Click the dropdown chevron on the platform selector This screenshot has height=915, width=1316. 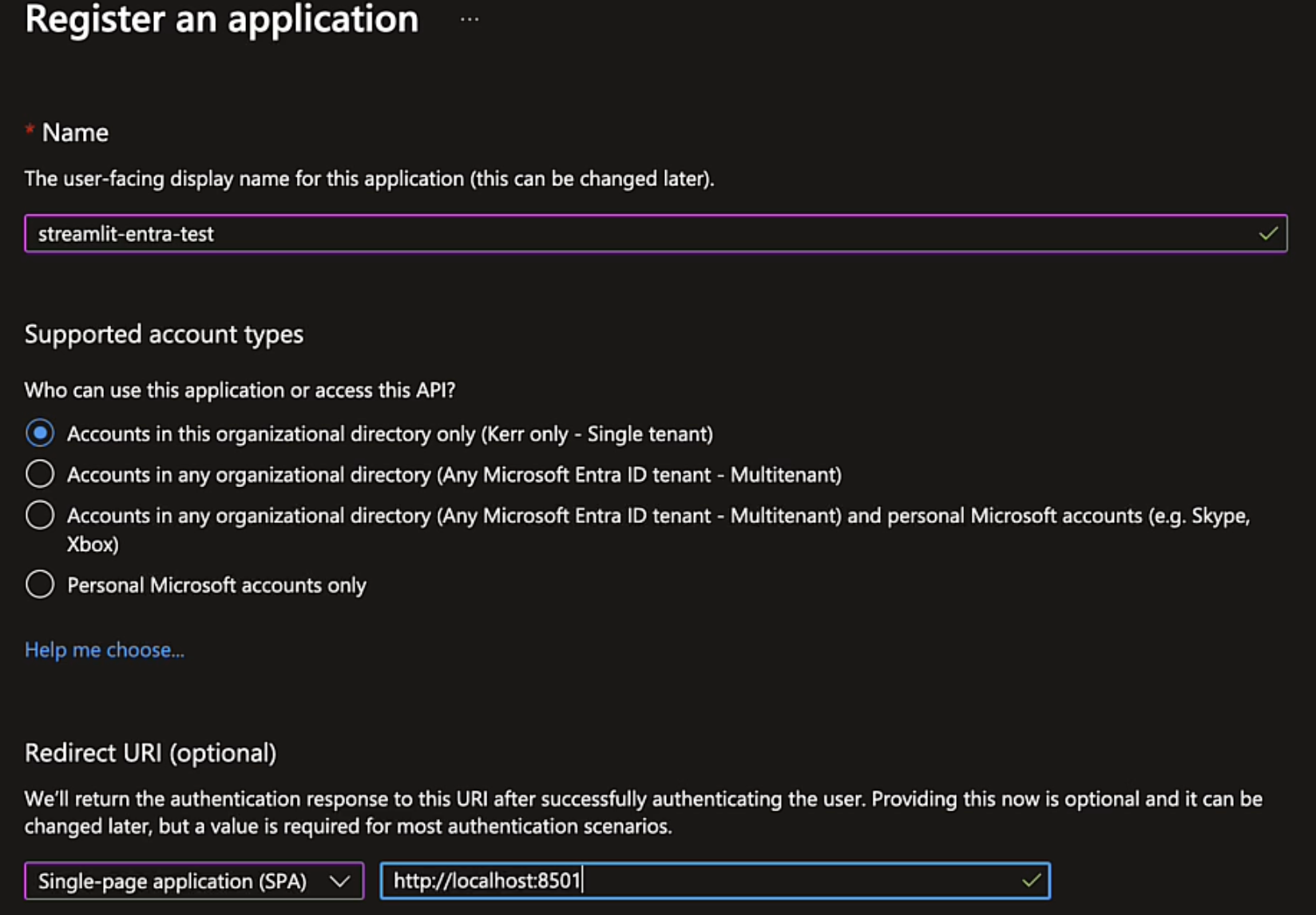(339, 881)
